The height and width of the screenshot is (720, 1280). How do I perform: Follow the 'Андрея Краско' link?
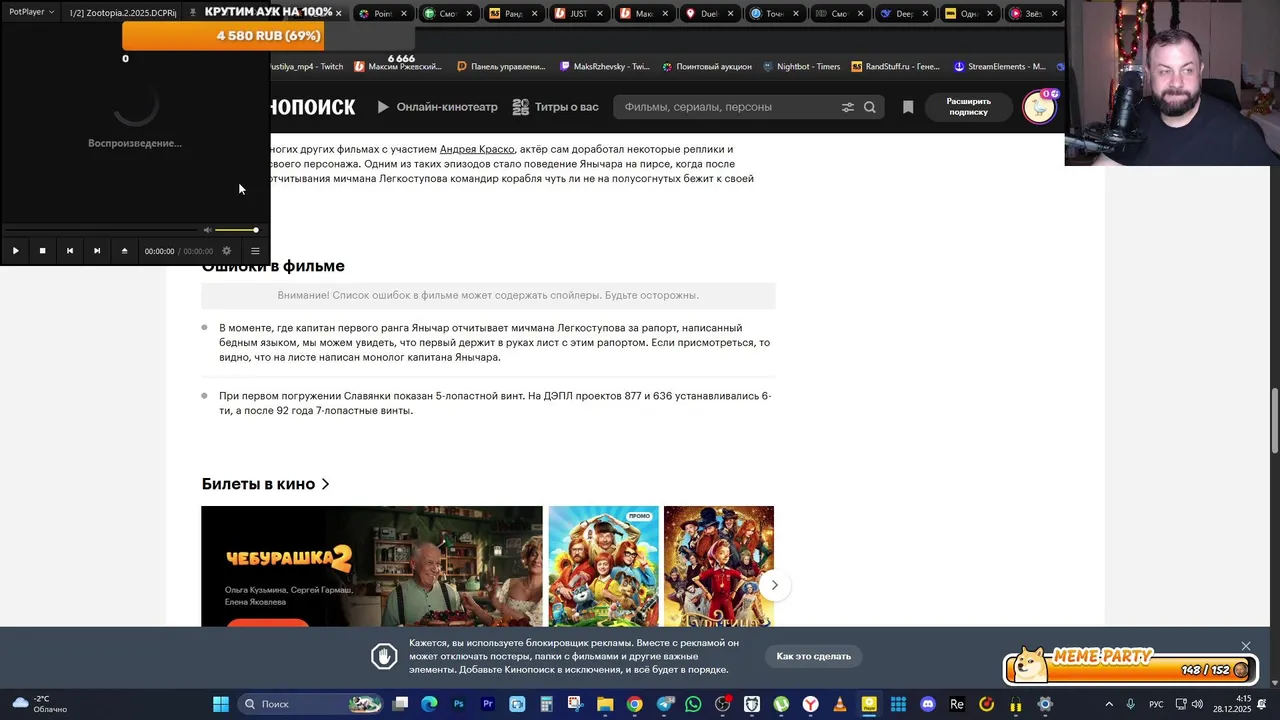477,149
